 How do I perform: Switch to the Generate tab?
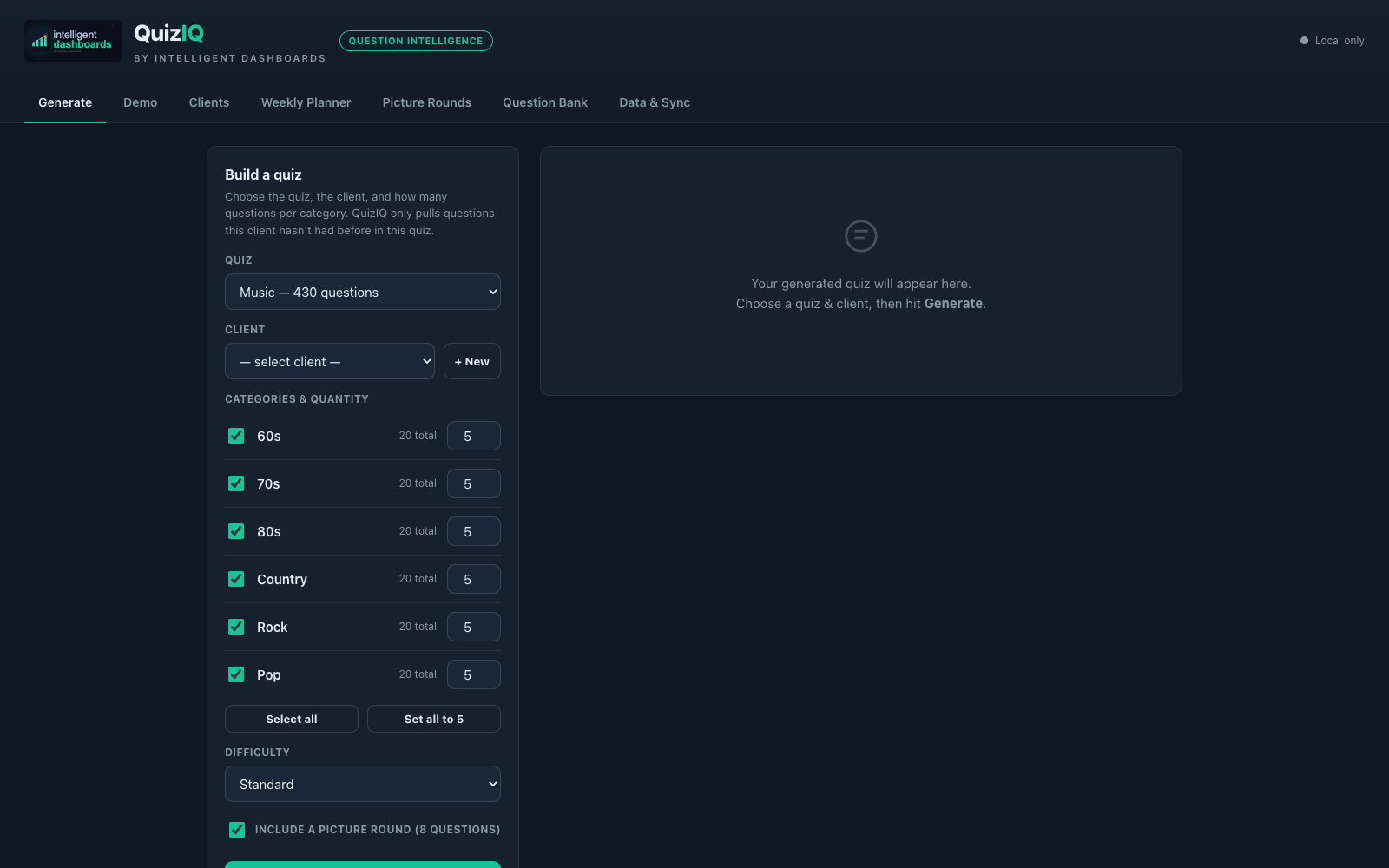coord(65,102)
